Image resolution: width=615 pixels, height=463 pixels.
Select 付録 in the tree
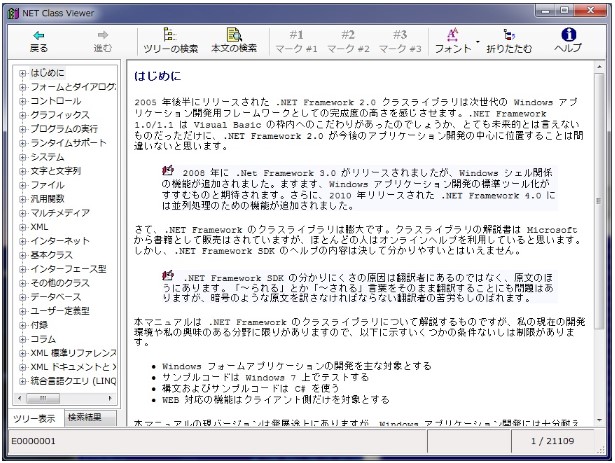coord(39,325)
